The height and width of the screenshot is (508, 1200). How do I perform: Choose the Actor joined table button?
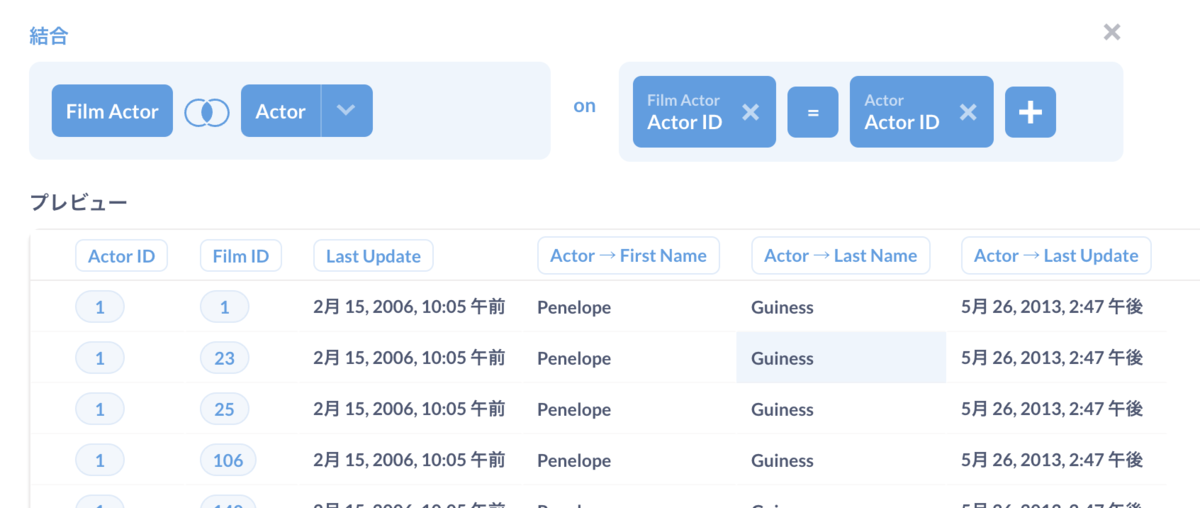click(x=281, y=111)
